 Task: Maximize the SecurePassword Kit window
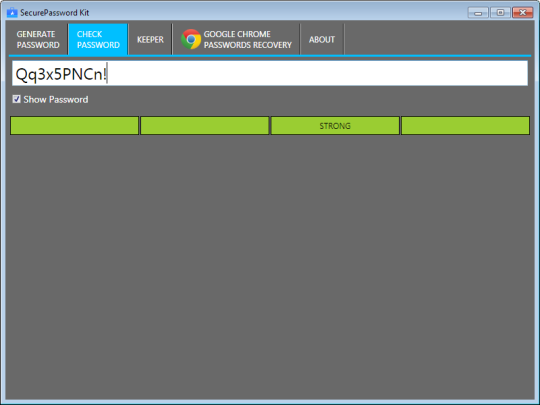click(x=500, y=13)
